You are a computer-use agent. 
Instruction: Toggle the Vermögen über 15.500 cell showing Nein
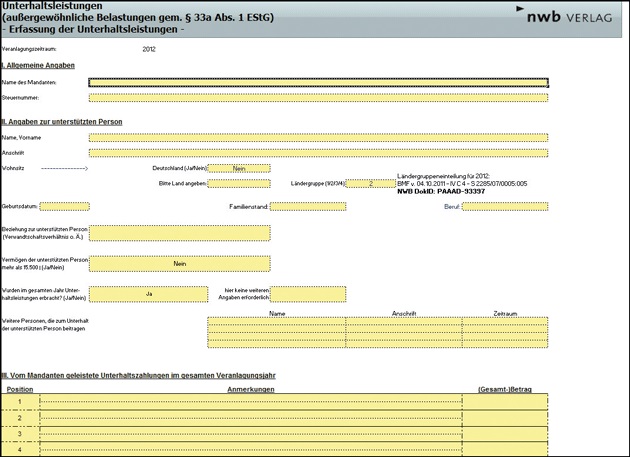[180, 263]
